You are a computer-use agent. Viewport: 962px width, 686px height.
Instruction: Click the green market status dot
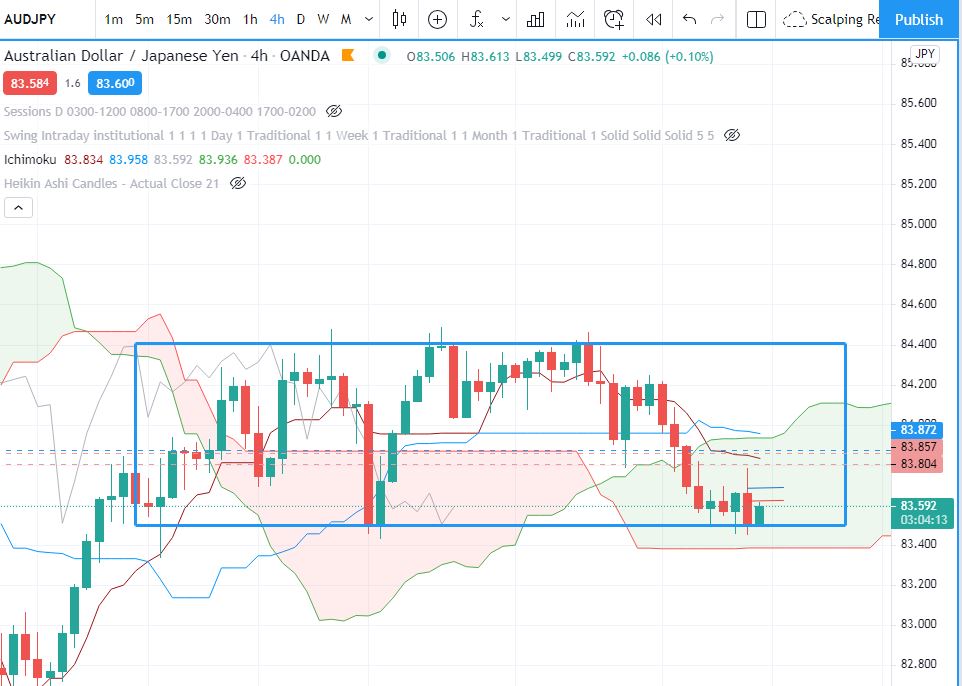tap(382, 55)
